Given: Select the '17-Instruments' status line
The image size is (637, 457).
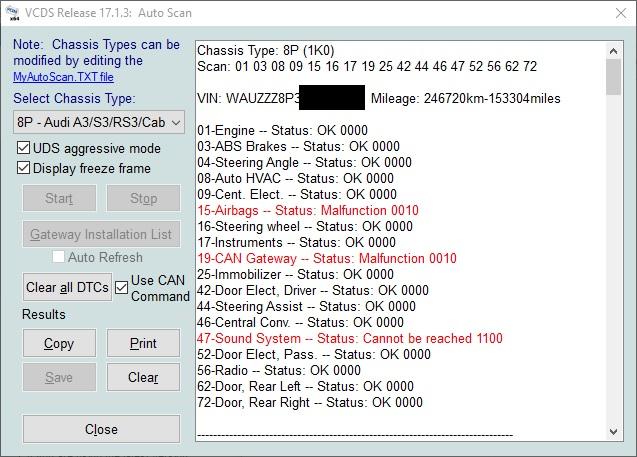Looking at the screenshot, I should coord(296,243).
